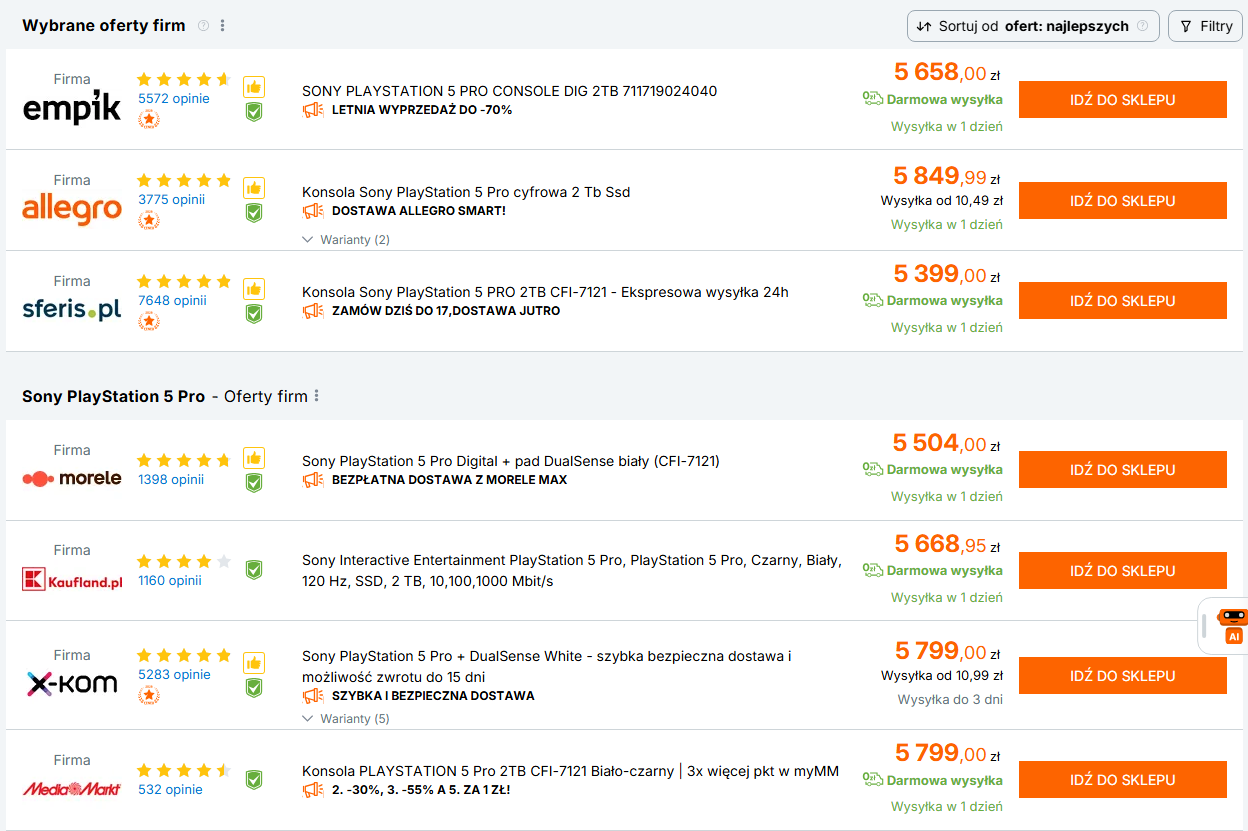
Task: Open the Konsola PLAYSTATION 5 Pro Biało-czarny offer
Action: pyautogui.click(x=570, y=771)
